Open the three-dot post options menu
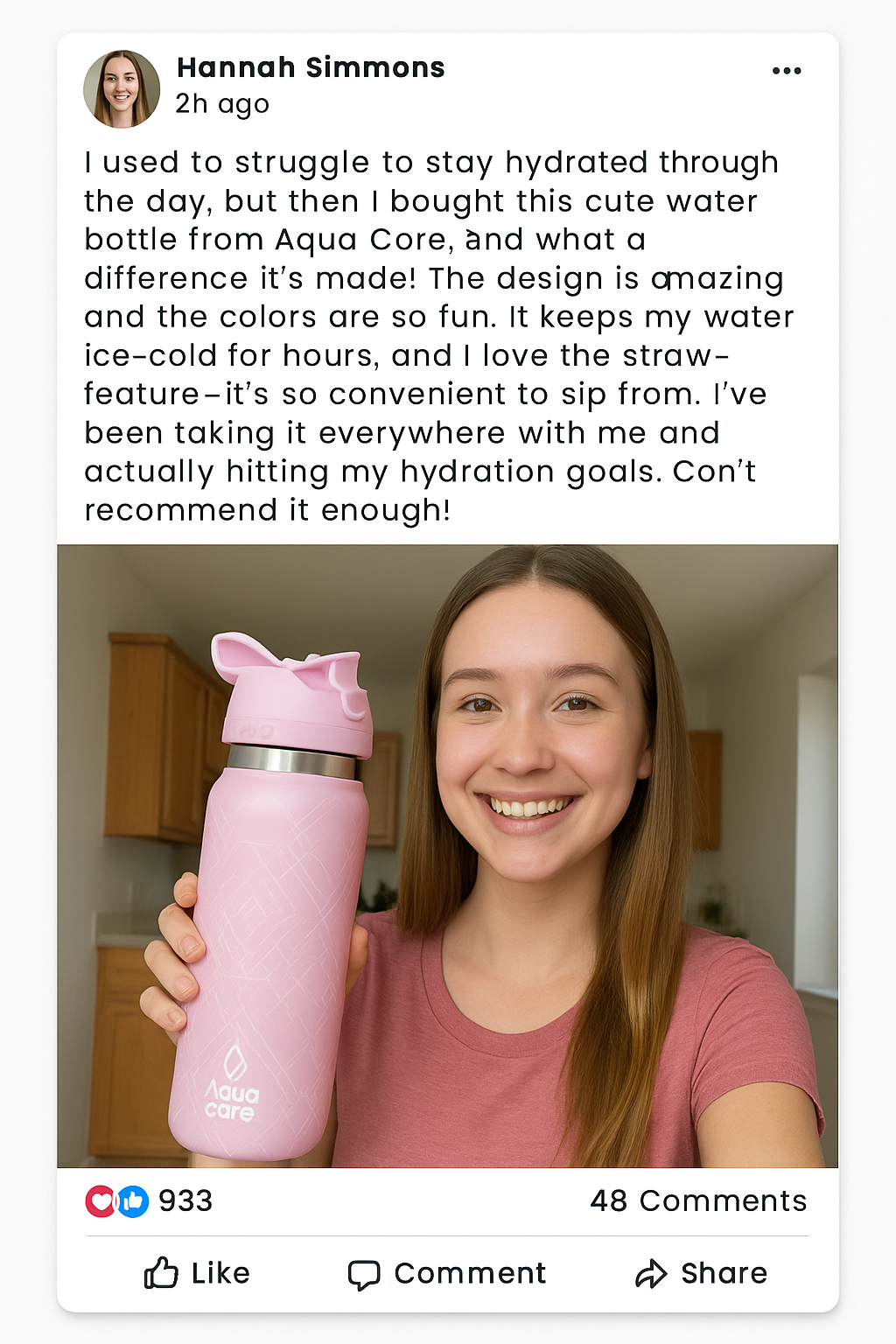This screenshot has height=1344, width=896. (x=787, y=71)
